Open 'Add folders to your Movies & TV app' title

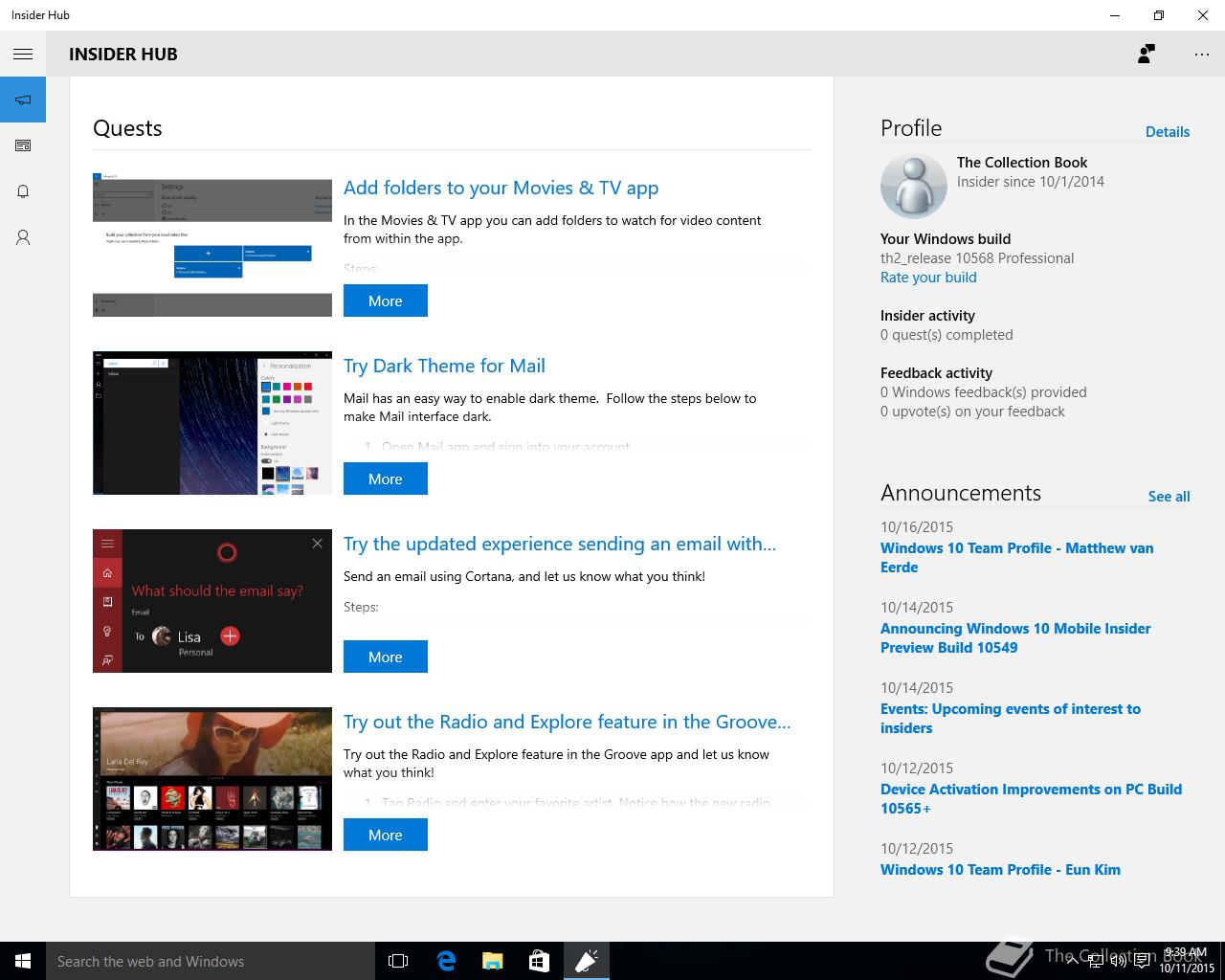(501, 188)
